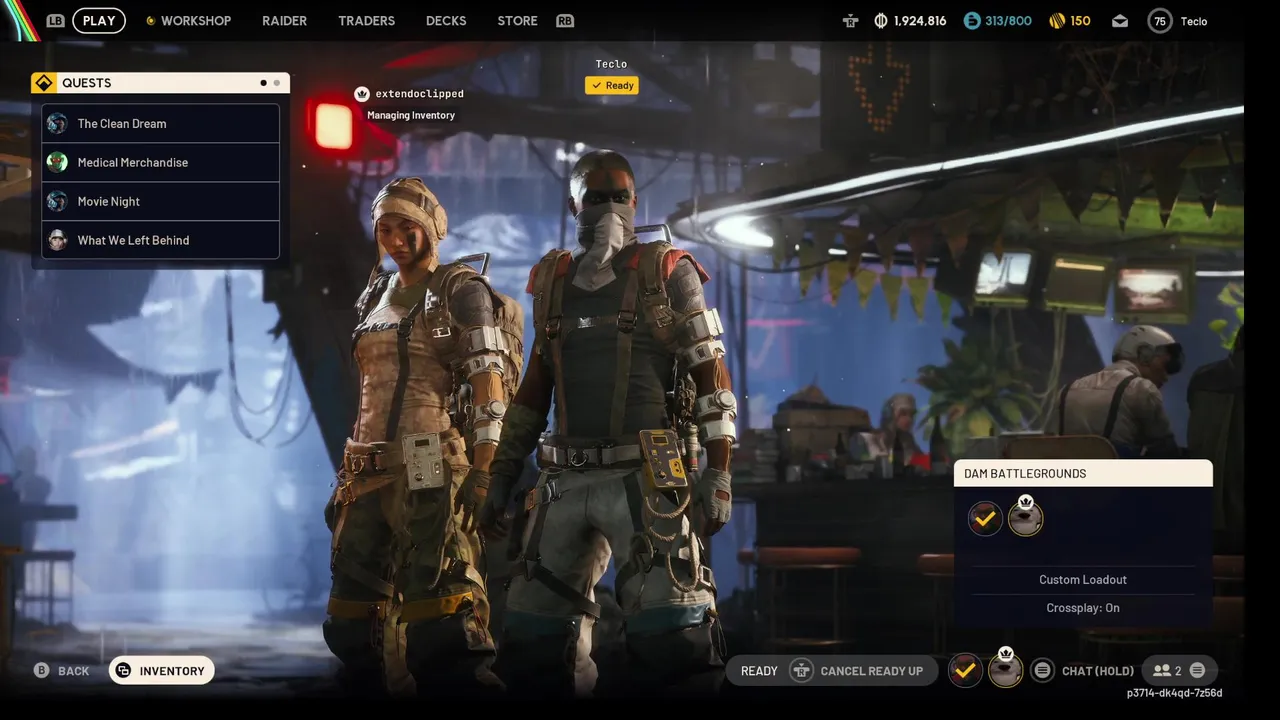Click the 313/800 blue currency value
This screenshot has height=720, width=1280.
tap(1008, 21)
